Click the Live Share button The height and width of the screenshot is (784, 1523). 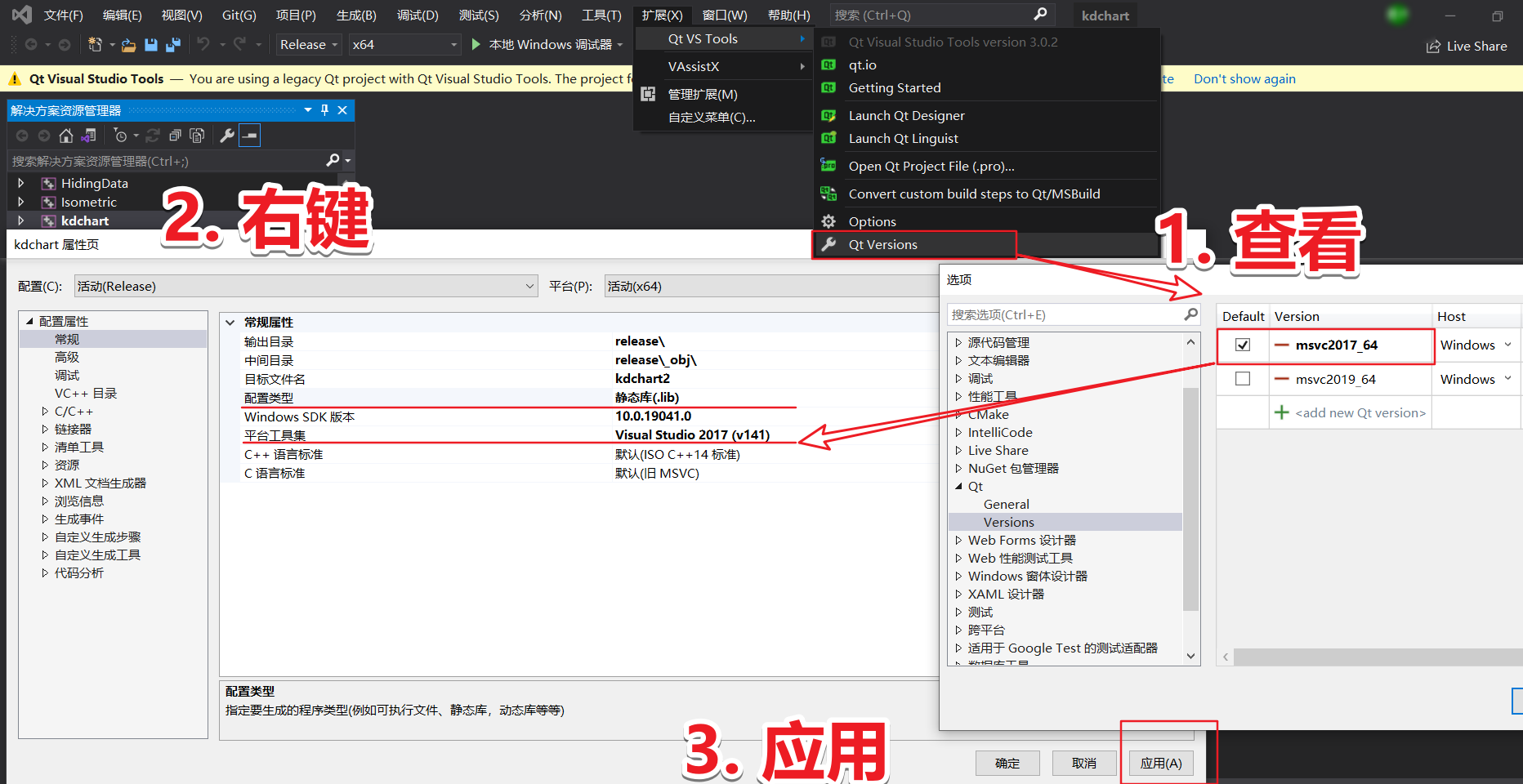[1467, 47]
